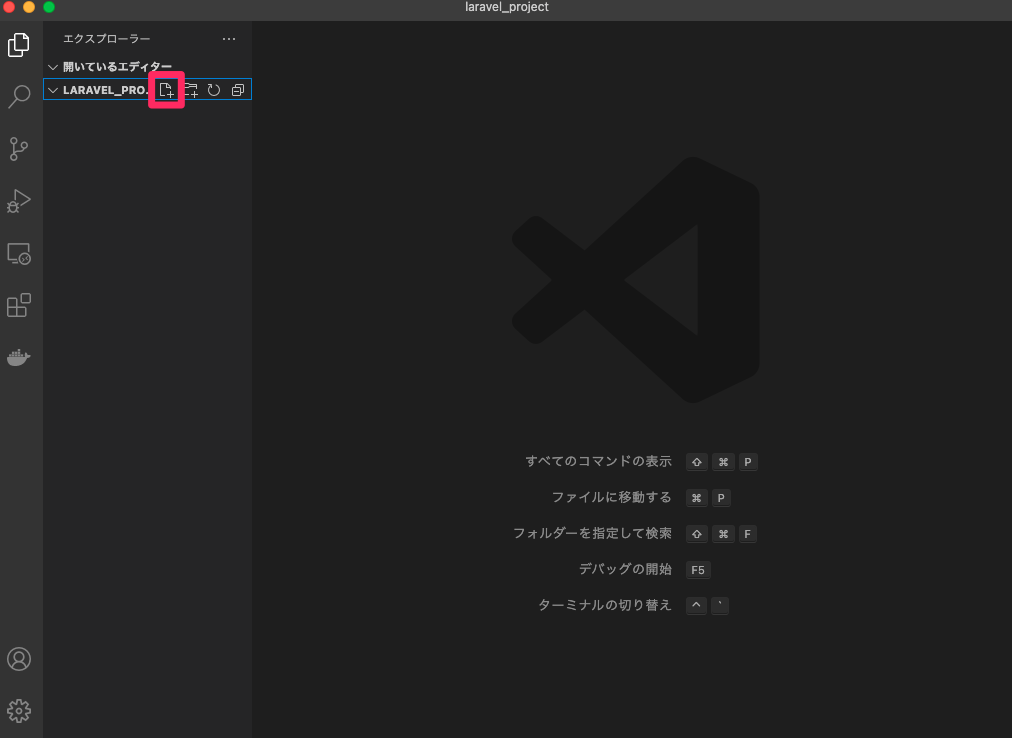
Task: Click the F5 key label
Action: tap(698, 569)
